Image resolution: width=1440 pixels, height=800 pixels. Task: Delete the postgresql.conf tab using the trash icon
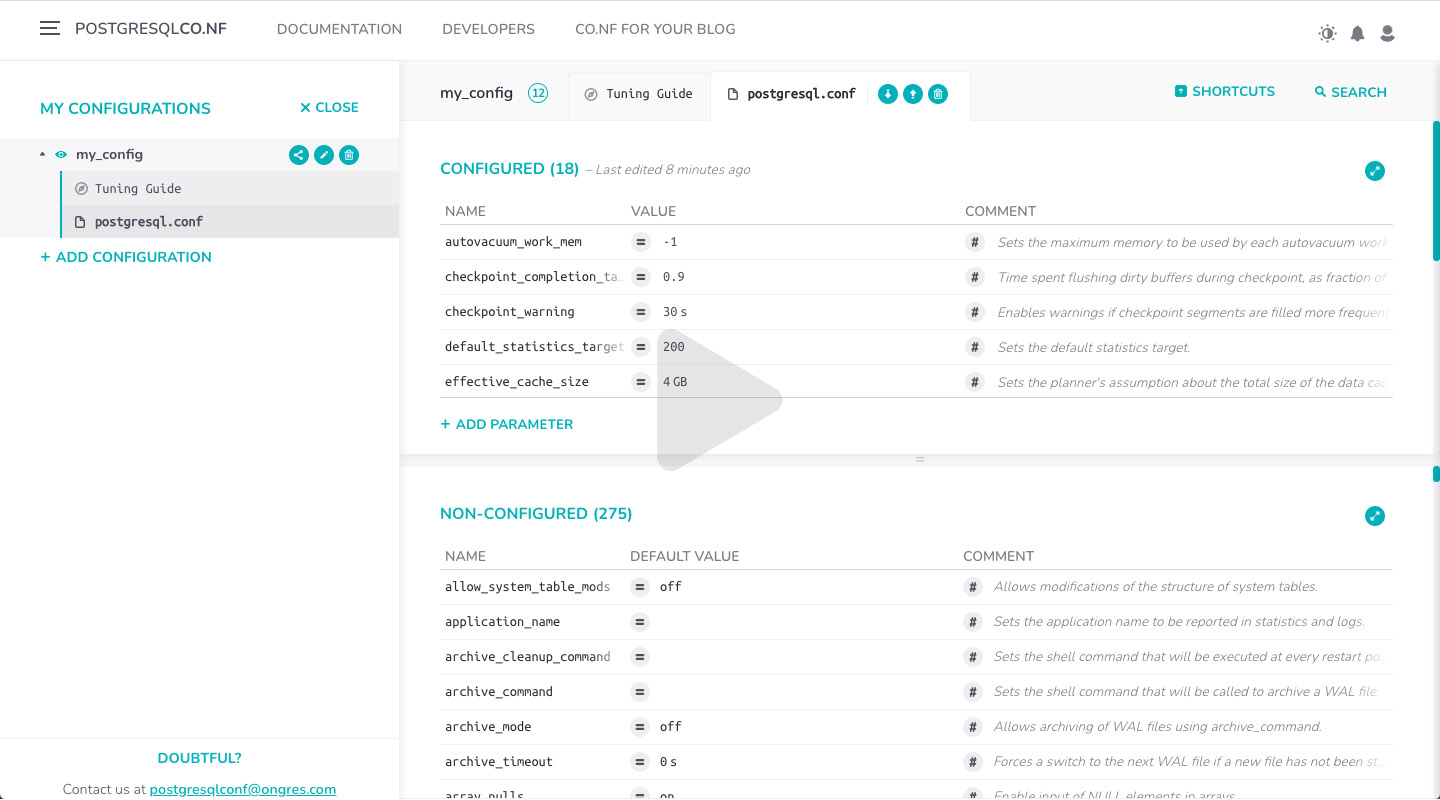(937, 93)
